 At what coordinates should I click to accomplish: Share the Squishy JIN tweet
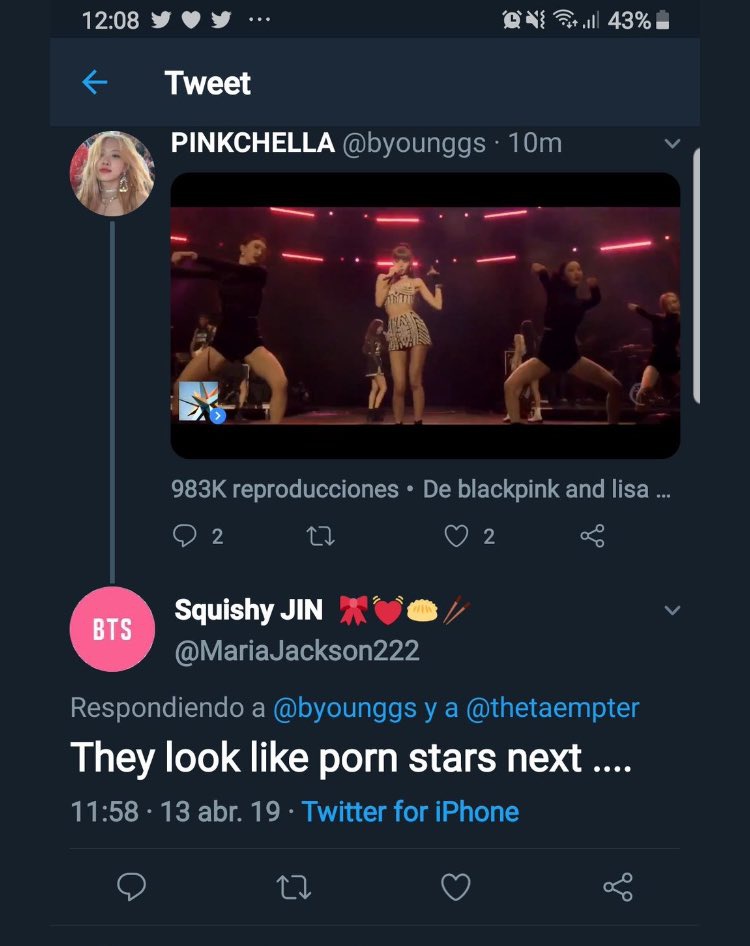point(618,885)
